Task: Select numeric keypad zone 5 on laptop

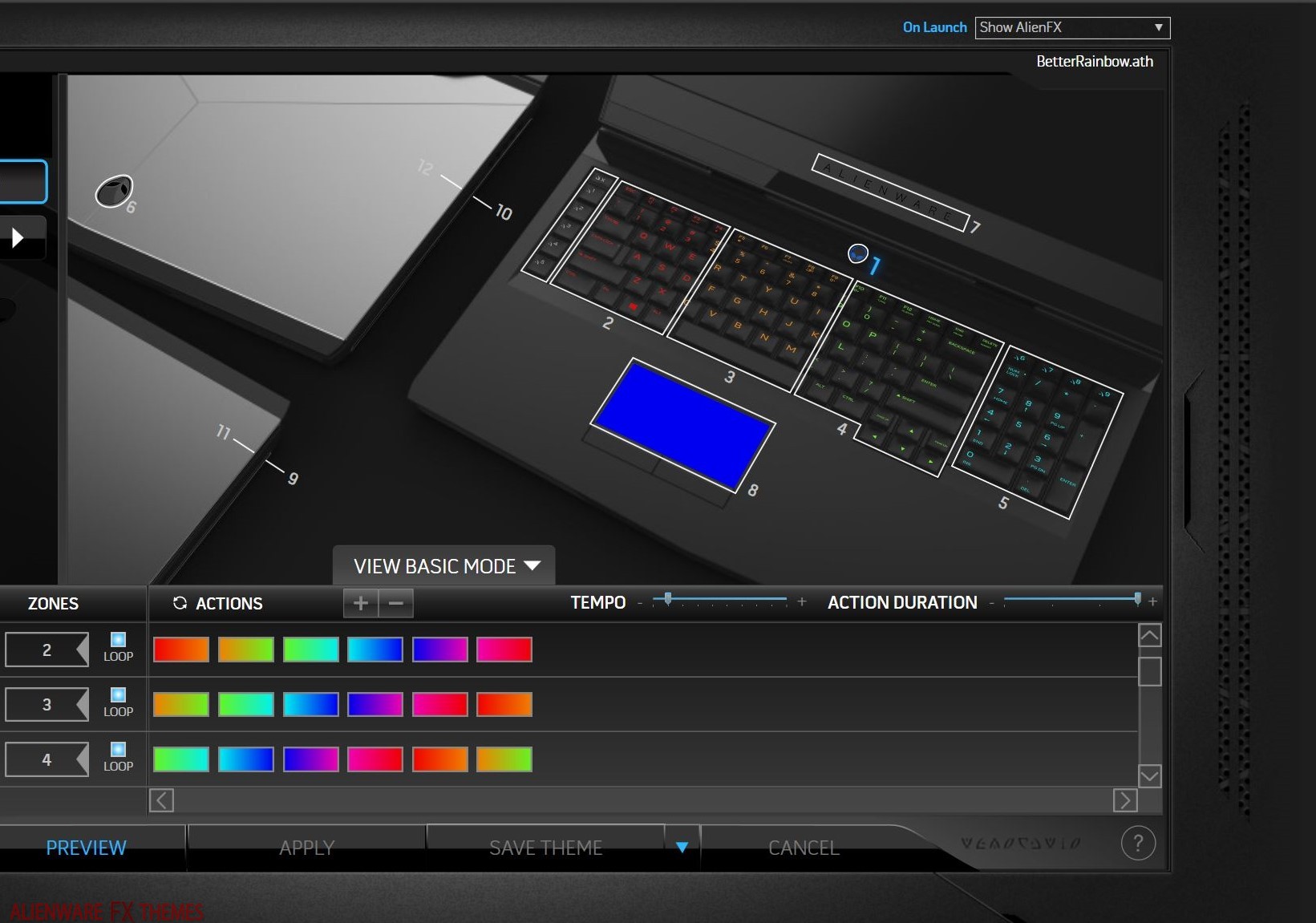Action: (x=1037, y=431)
